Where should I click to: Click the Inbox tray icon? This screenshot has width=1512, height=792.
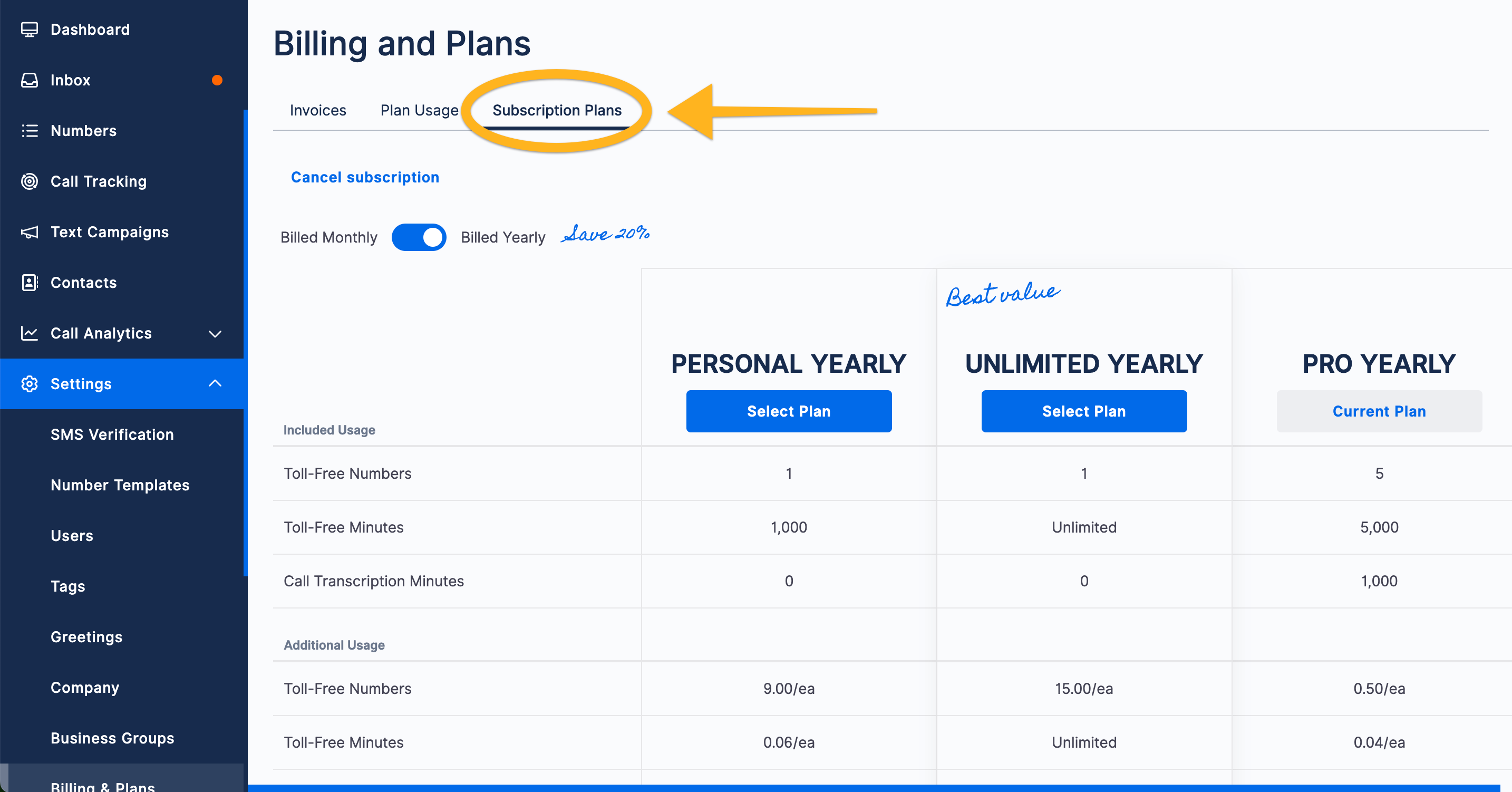tap(30, 80)
